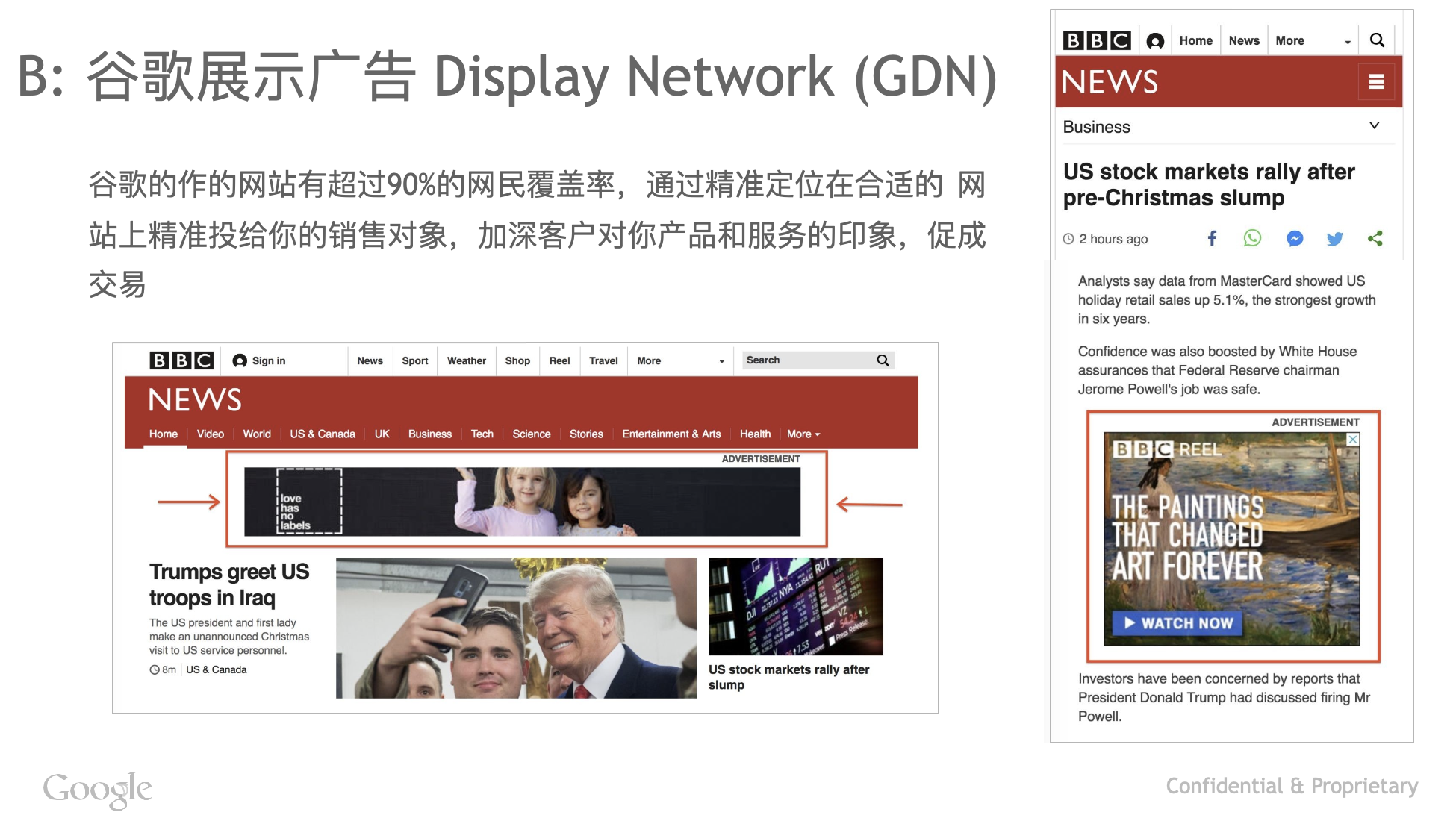Select UK section

[382, 434]
